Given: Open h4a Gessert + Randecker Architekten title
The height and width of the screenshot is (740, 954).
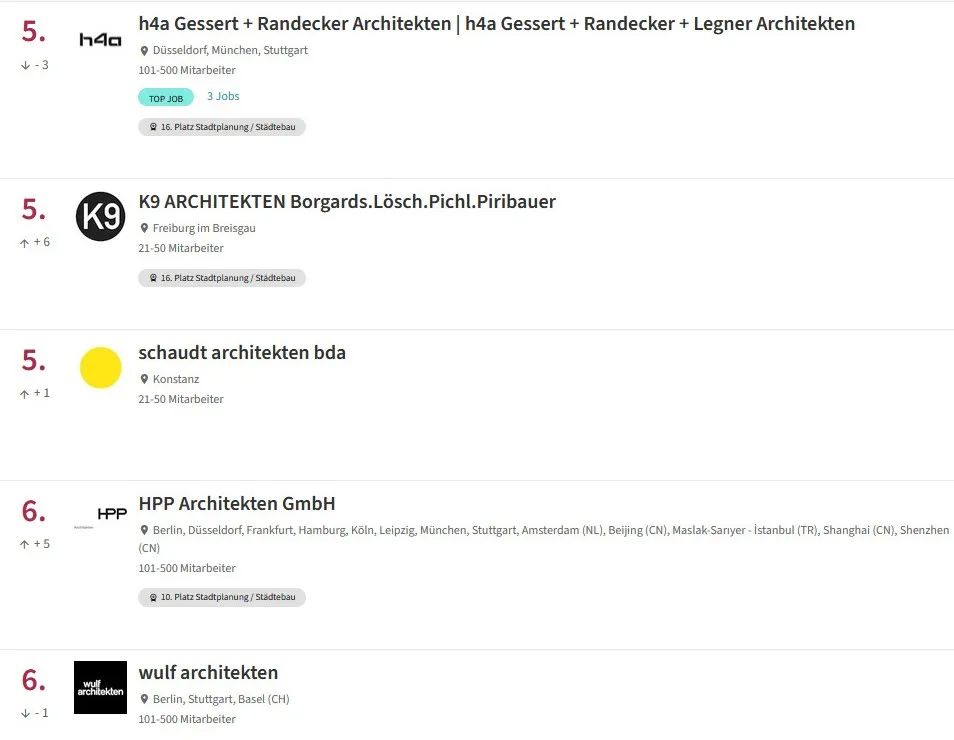Looking at the screenshot, I should pos(496,24).
